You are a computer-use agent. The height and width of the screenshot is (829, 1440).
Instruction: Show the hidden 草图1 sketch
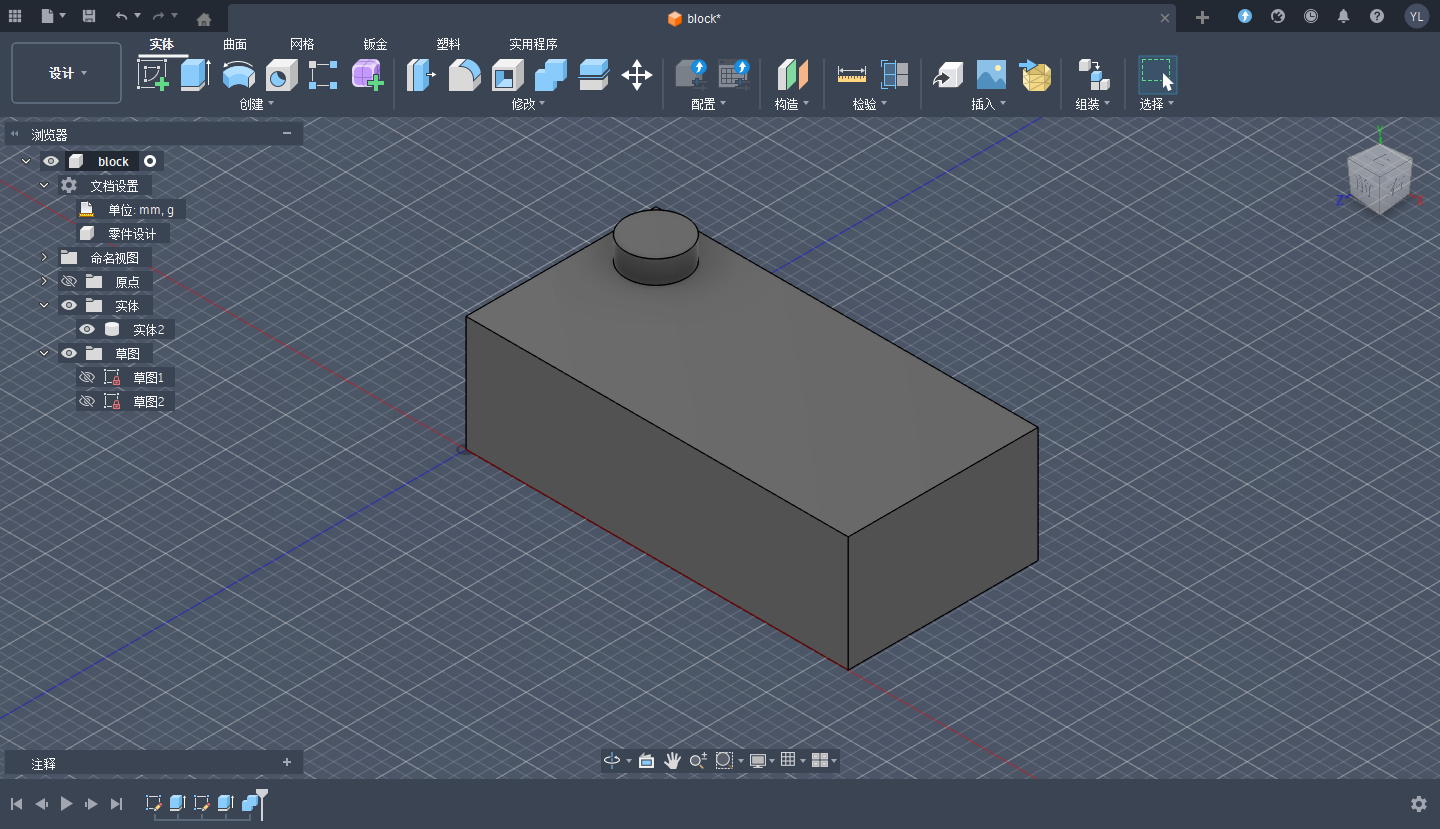tap(87, 377)
